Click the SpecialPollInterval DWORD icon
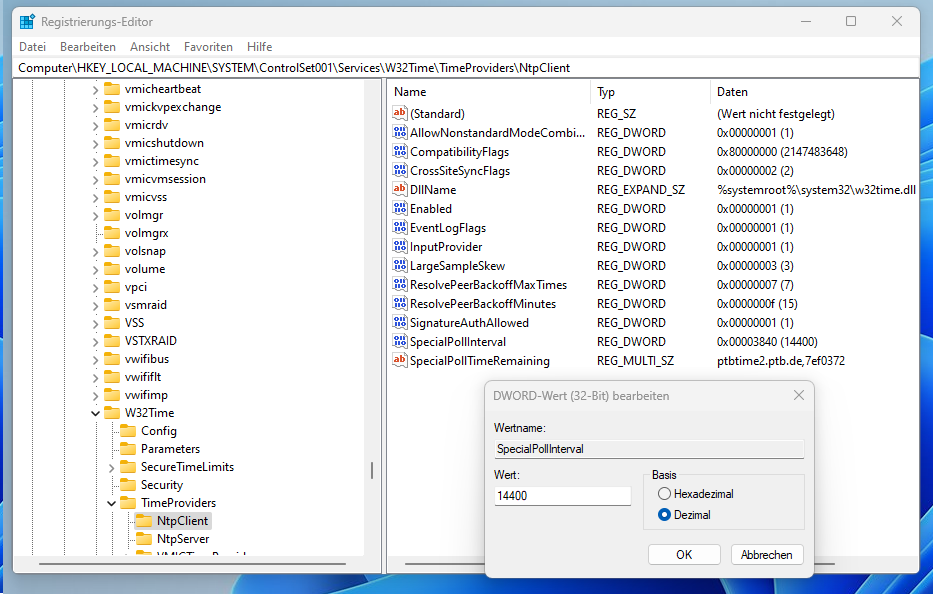 click(400, 341)
